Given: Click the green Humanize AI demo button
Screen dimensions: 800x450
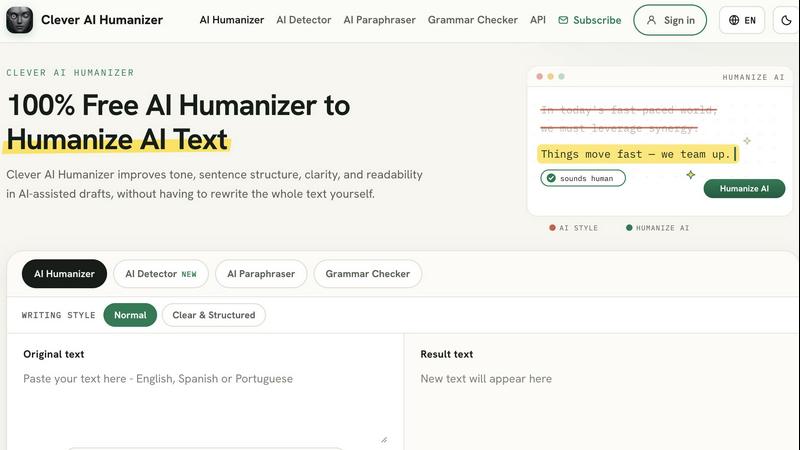Looking at the screenshot, I should pos(744,188).
